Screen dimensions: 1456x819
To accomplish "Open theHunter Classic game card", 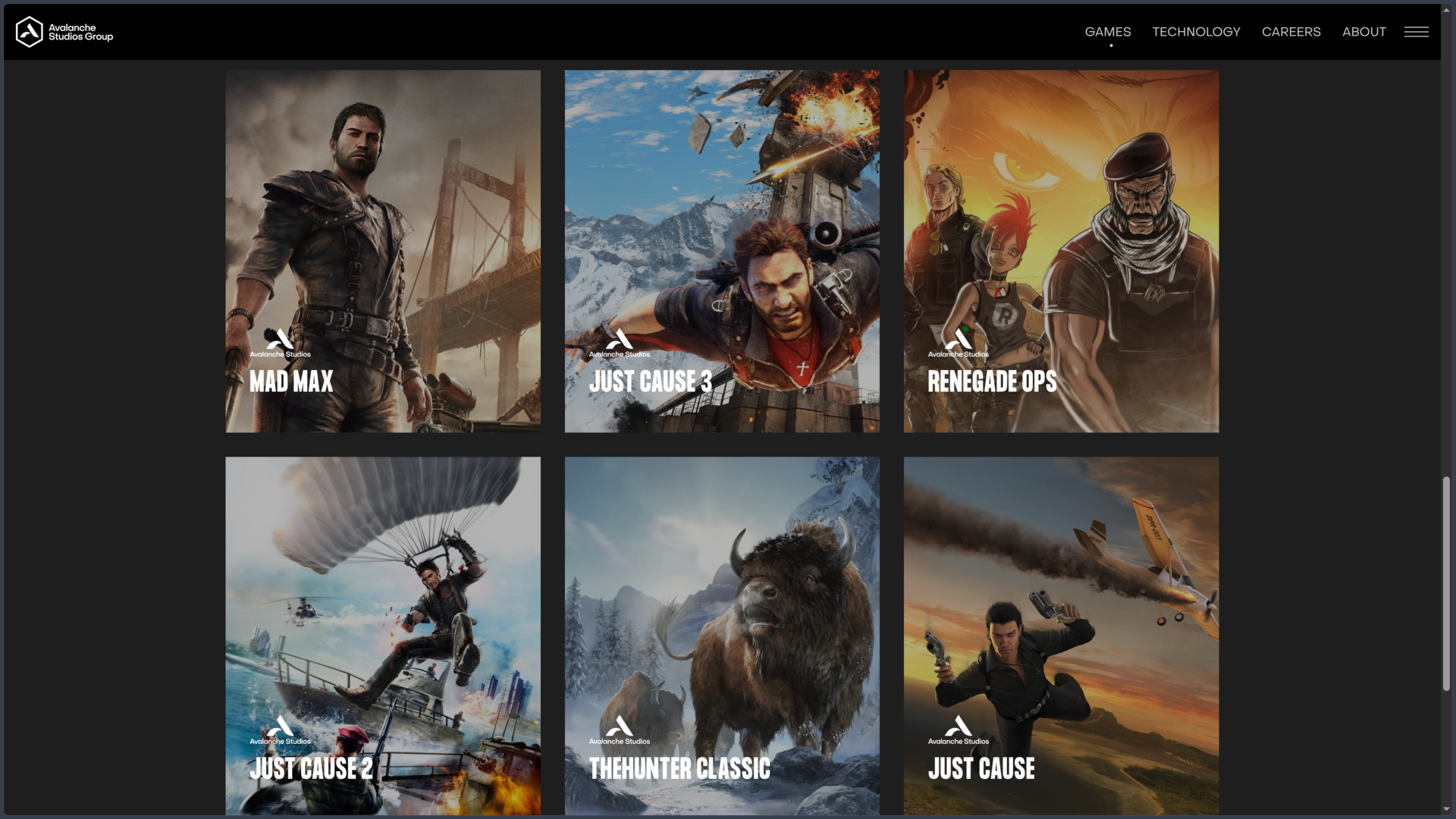I will (x=722, y=635).
